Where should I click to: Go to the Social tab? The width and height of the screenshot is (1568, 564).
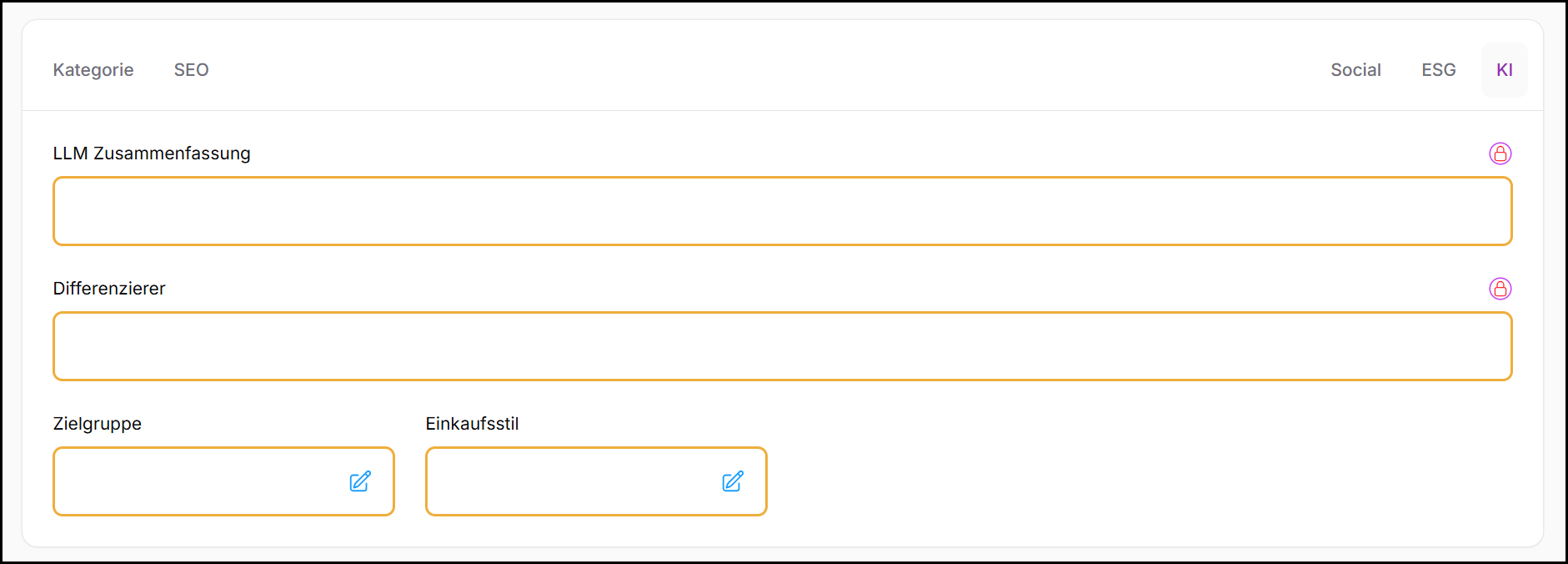pos(1355,70)
